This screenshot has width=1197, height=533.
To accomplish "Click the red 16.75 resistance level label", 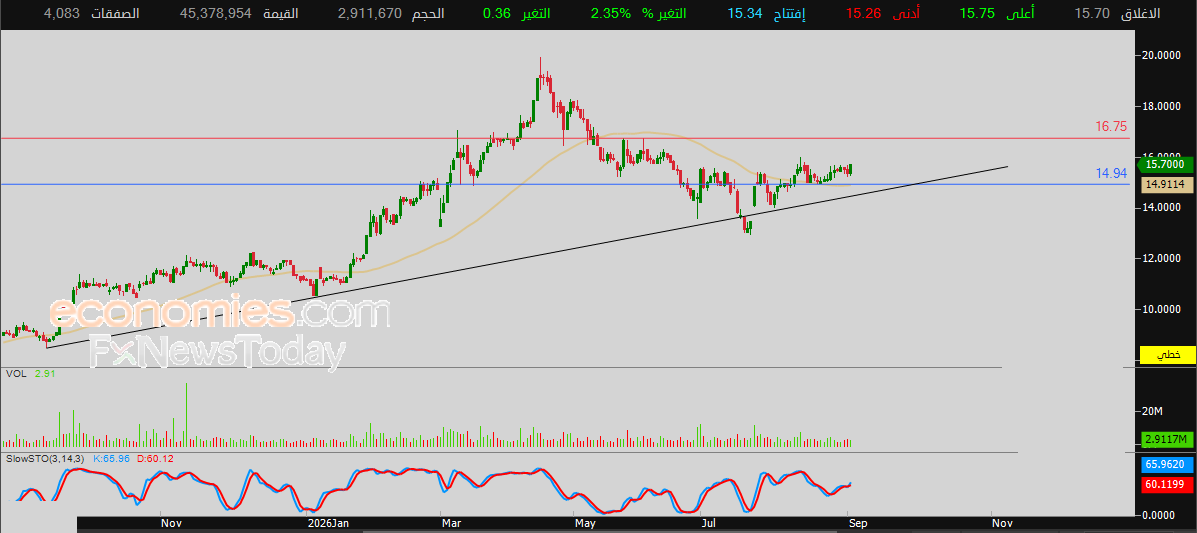I will point(1111,127).
